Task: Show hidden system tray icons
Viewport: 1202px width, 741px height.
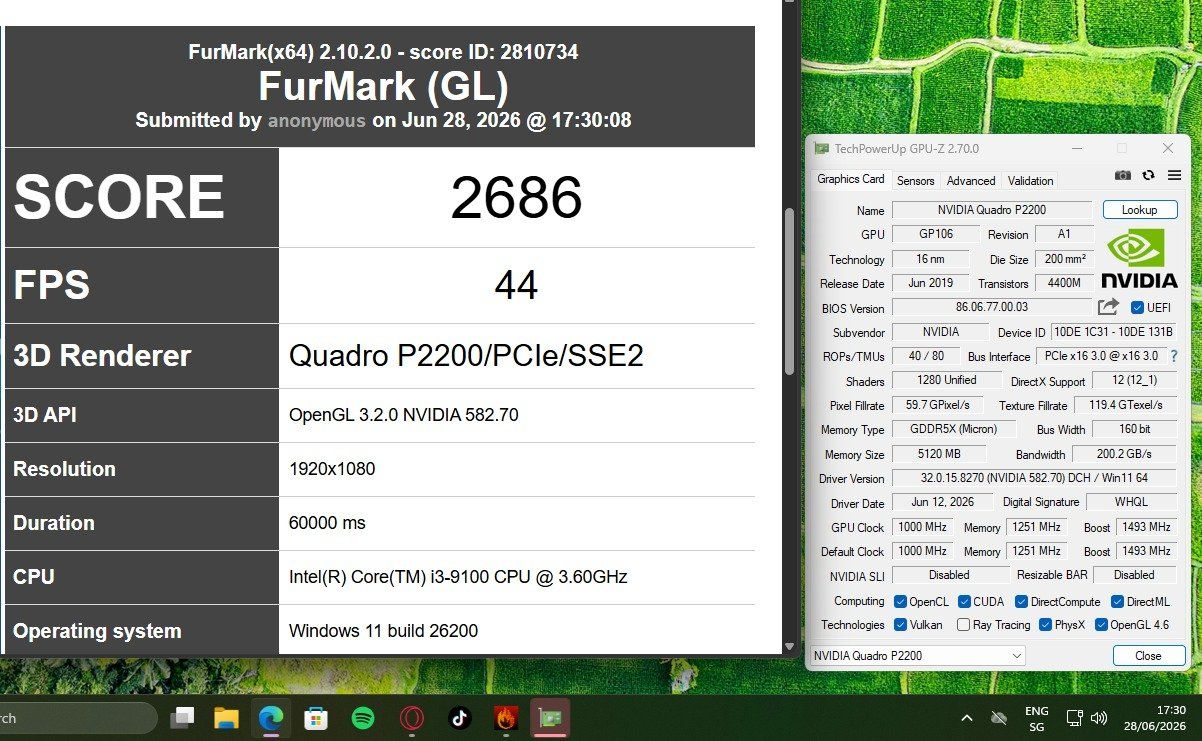Action: (x=966, y=718)
